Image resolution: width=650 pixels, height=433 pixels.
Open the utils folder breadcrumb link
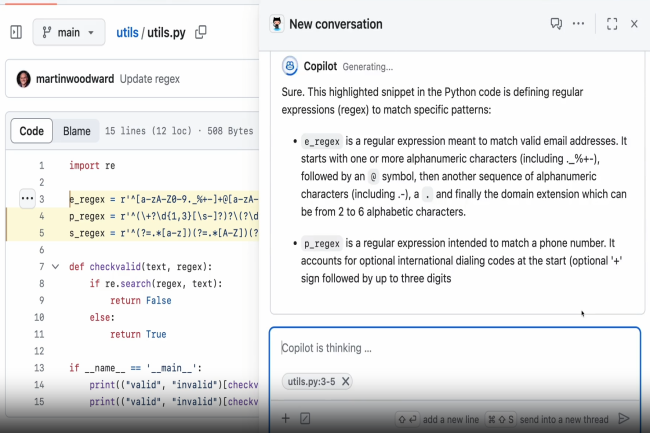(x=127, y=32)
